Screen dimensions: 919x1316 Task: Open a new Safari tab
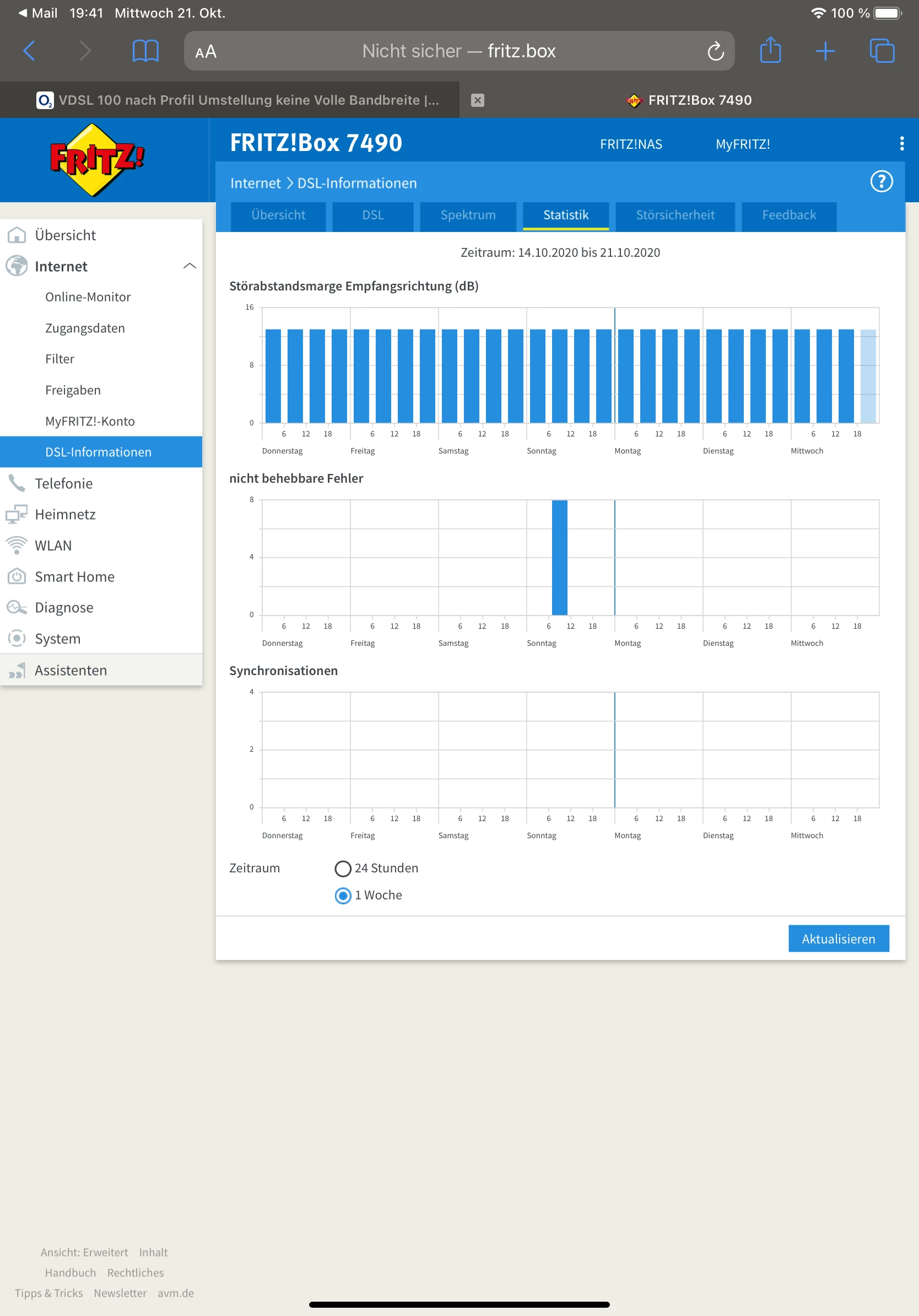824,51
